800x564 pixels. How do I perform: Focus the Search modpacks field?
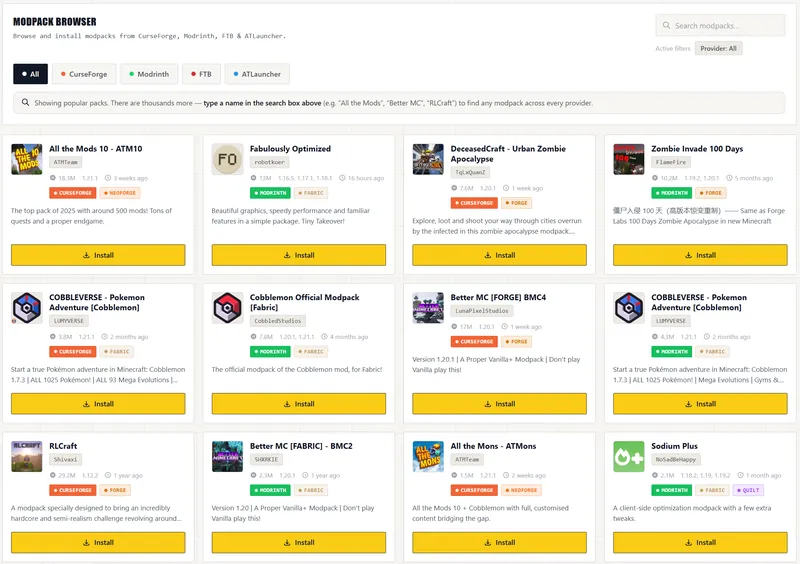(x=720, y=26)
